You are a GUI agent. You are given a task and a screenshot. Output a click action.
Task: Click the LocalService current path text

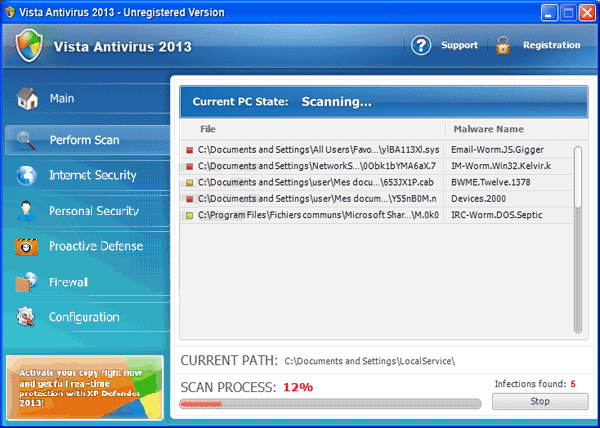[369, 361]
